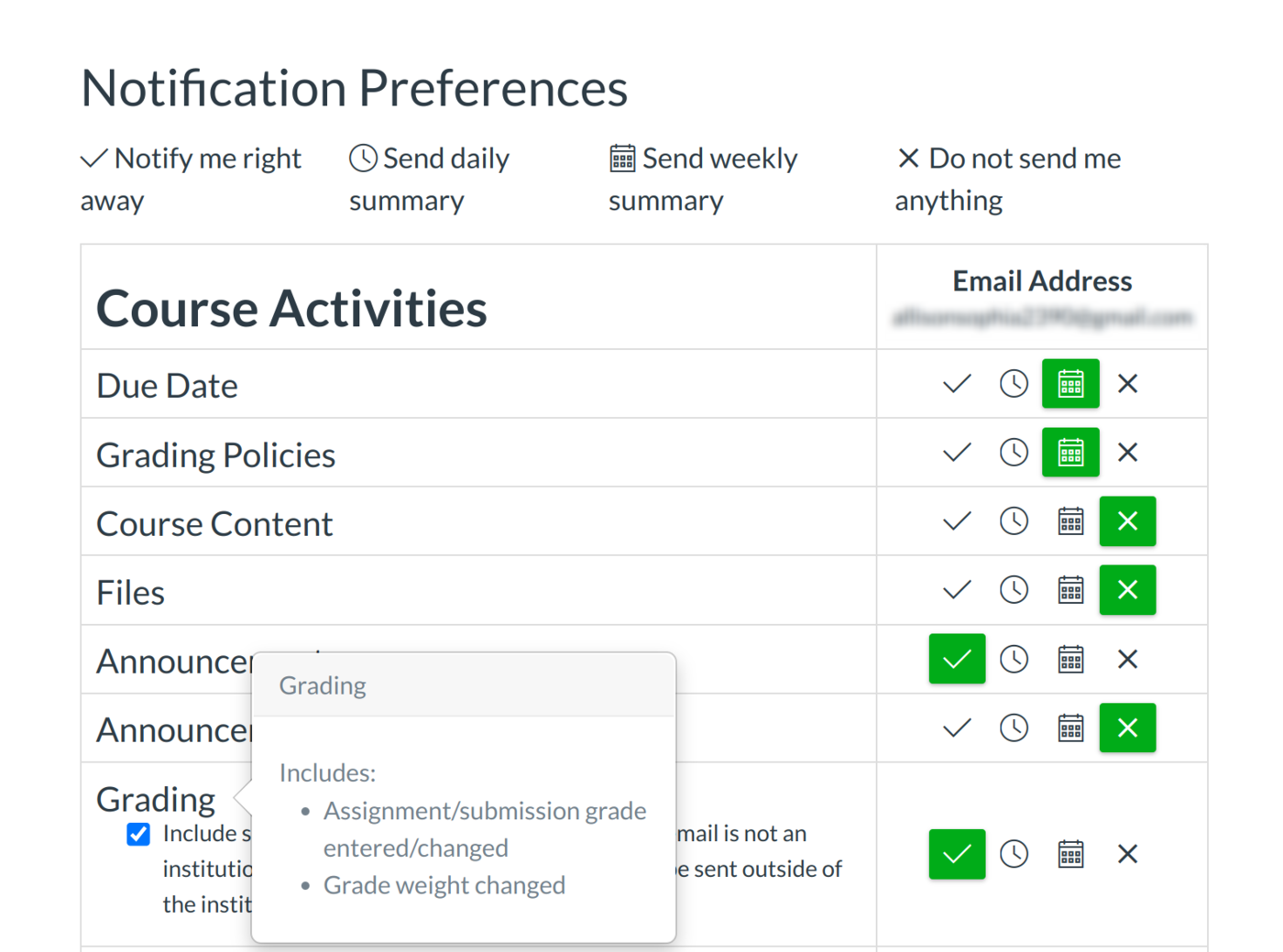The width and height of the screenshot is (1283, 952).
Task: Select weekly summary calendar for Grading Policies
Action: [x=1070, y=453]
